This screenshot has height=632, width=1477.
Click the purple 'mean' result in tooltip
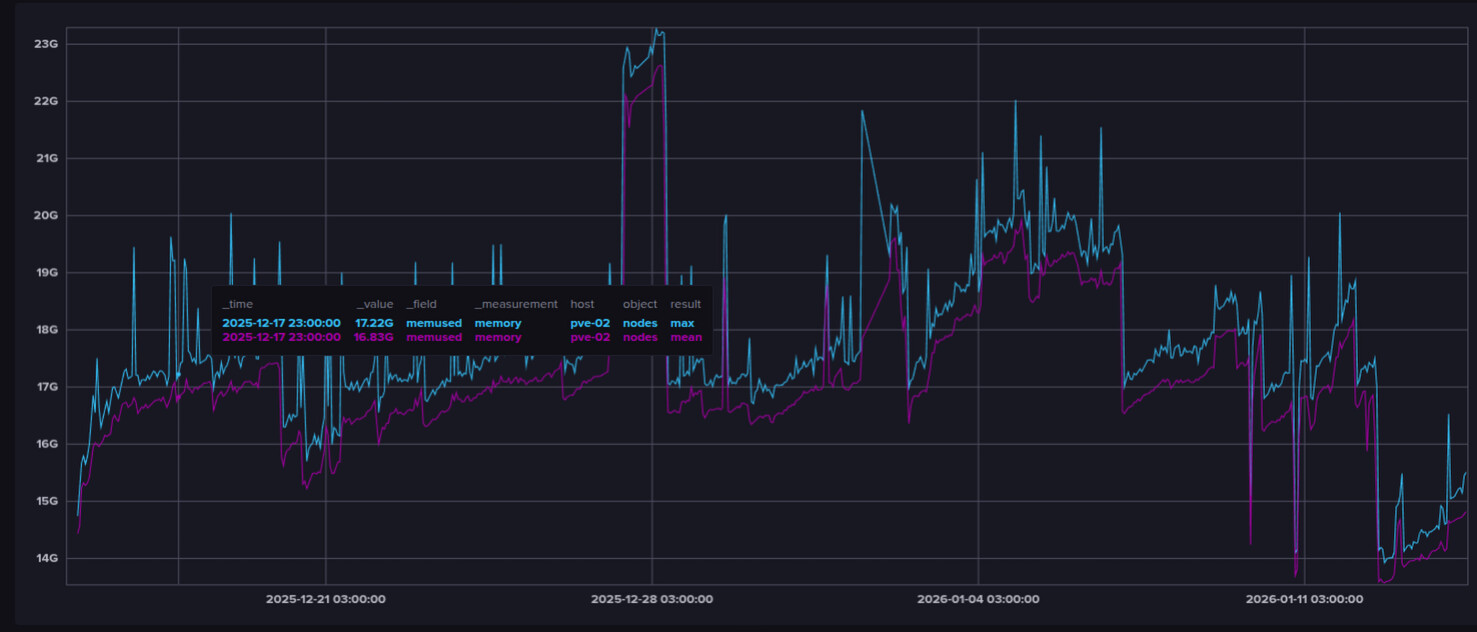(x=685, y=337)
